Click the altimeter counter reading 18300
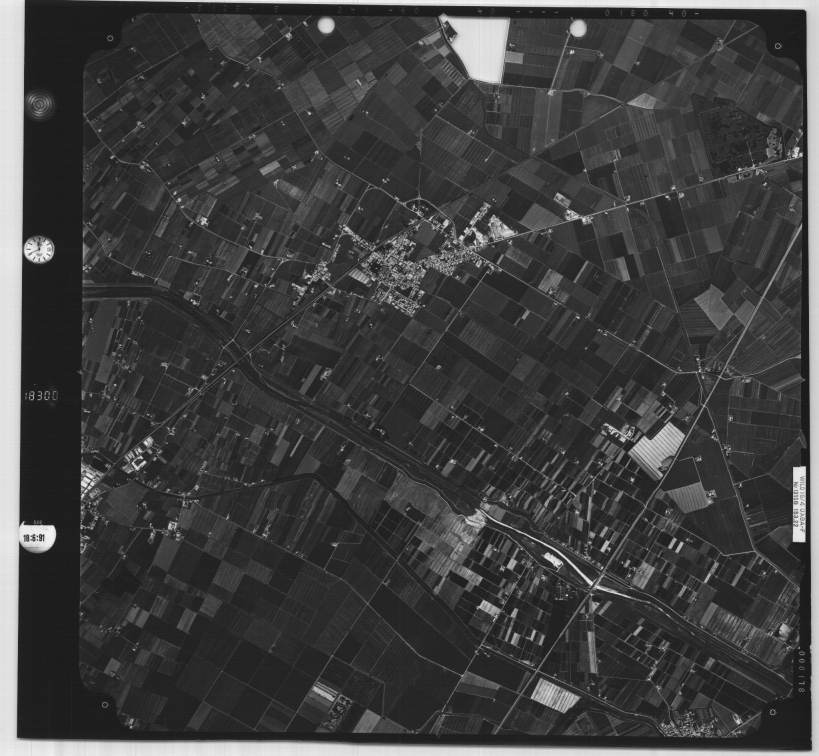The image size is (819, 756). pos(41,396)
